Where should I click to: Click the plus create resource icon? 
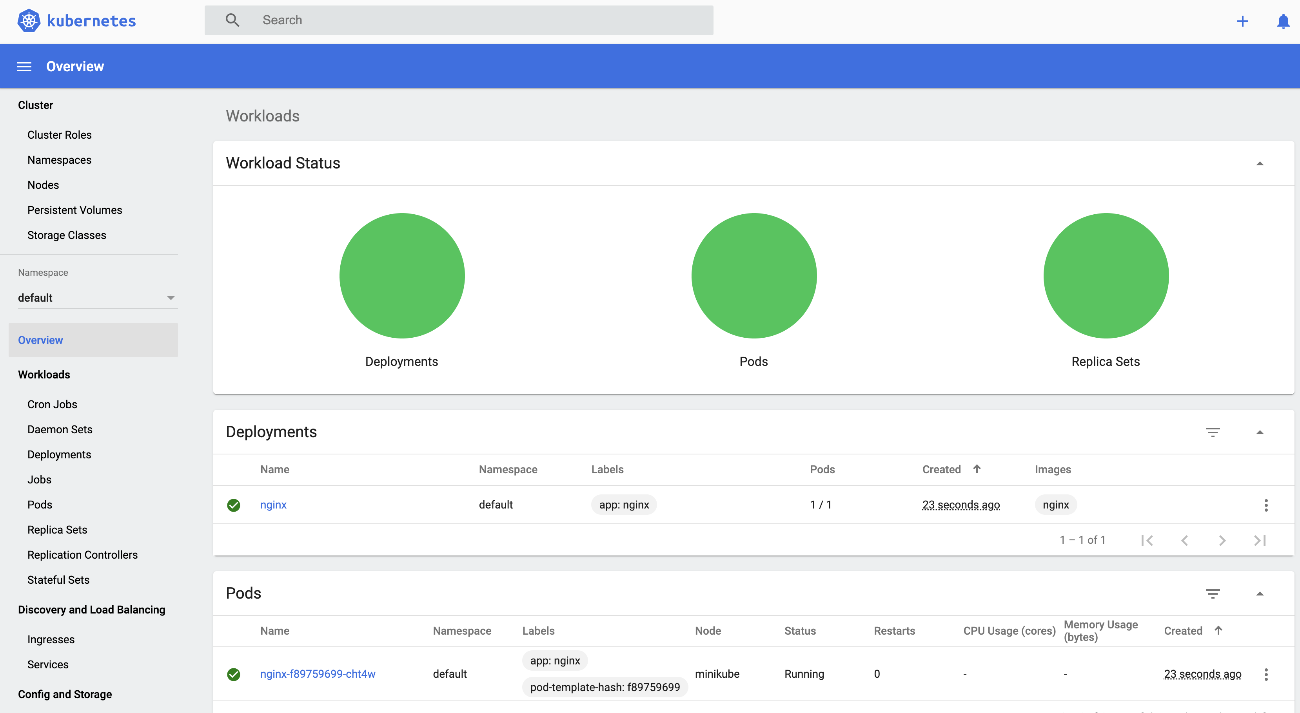(1242, 21)
